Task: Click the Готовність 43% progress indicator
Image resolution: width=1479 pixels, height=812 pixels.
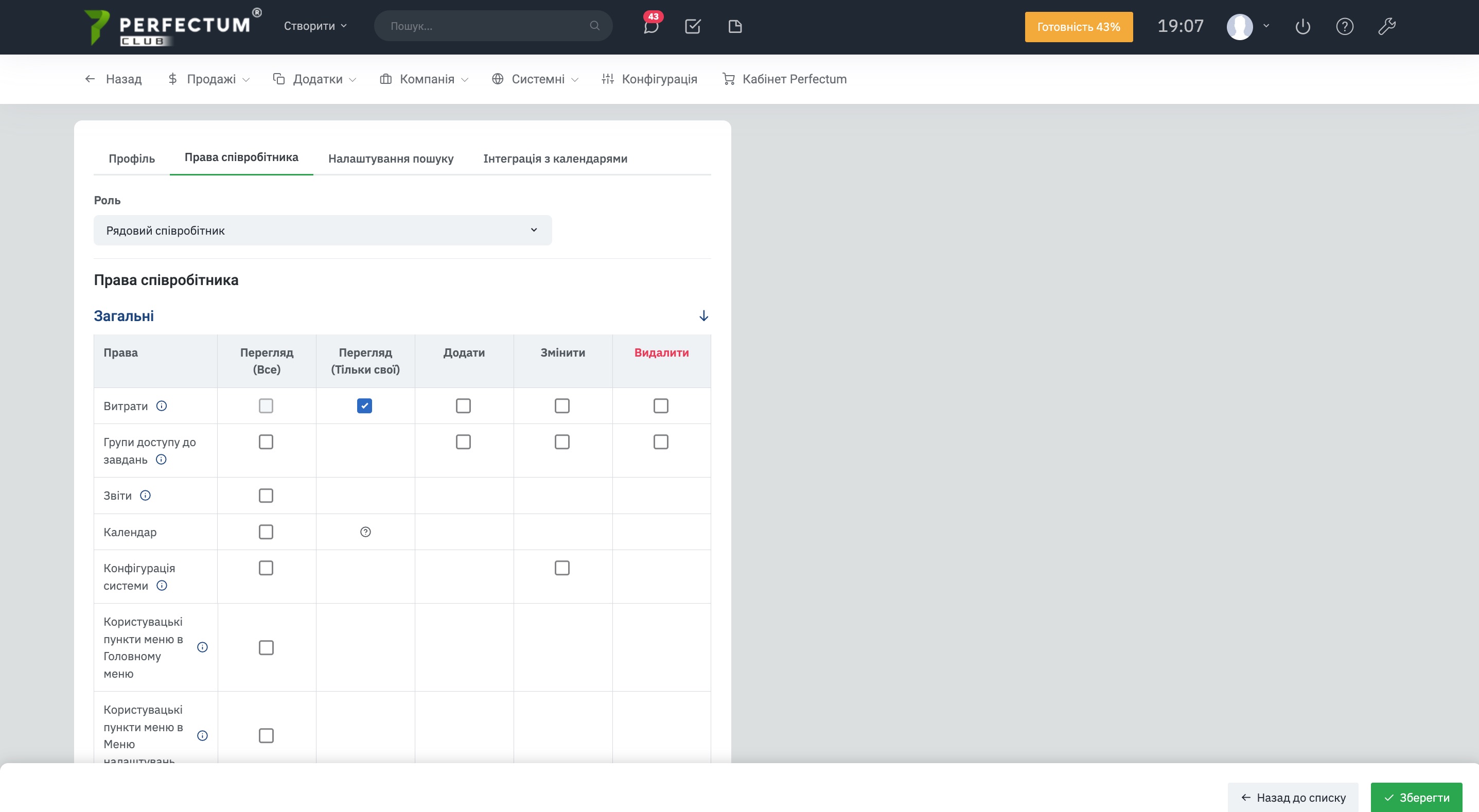Action: click(1078, 27)
